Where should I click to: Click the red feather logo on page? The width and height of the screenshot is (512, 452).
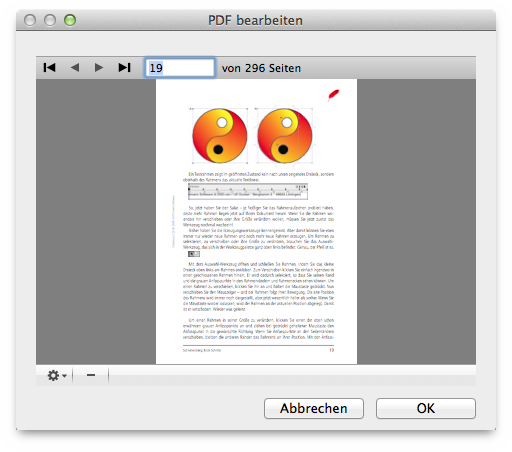[x=333, y=95]
